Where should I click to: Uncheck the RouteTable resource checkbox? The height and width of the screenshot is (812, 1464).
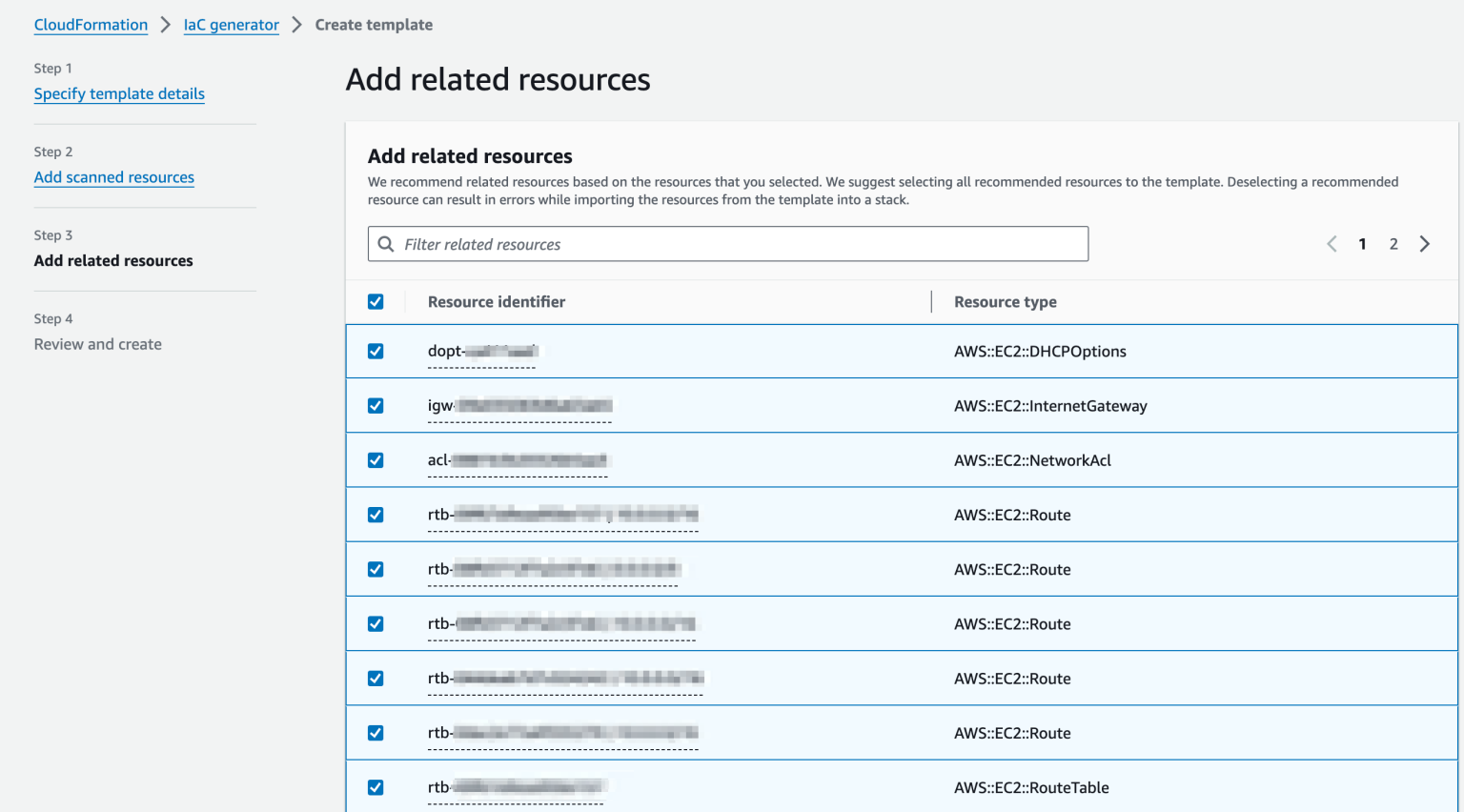tap(376, 787)
